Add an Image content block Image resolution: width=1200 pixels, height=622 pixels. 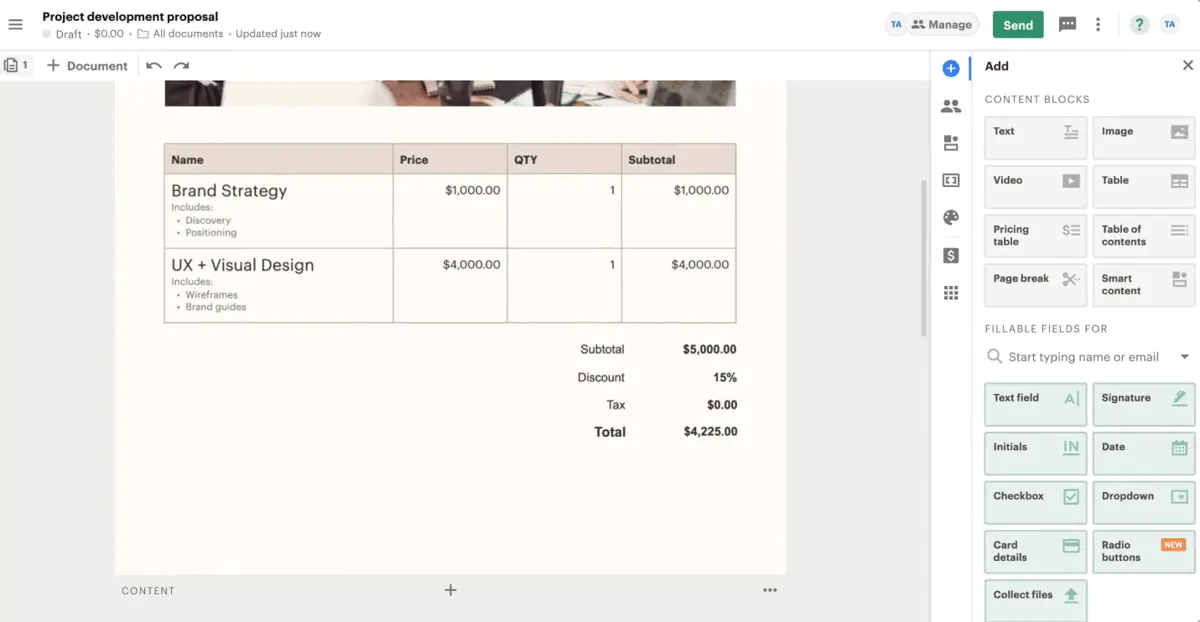tap(1144, 137)
